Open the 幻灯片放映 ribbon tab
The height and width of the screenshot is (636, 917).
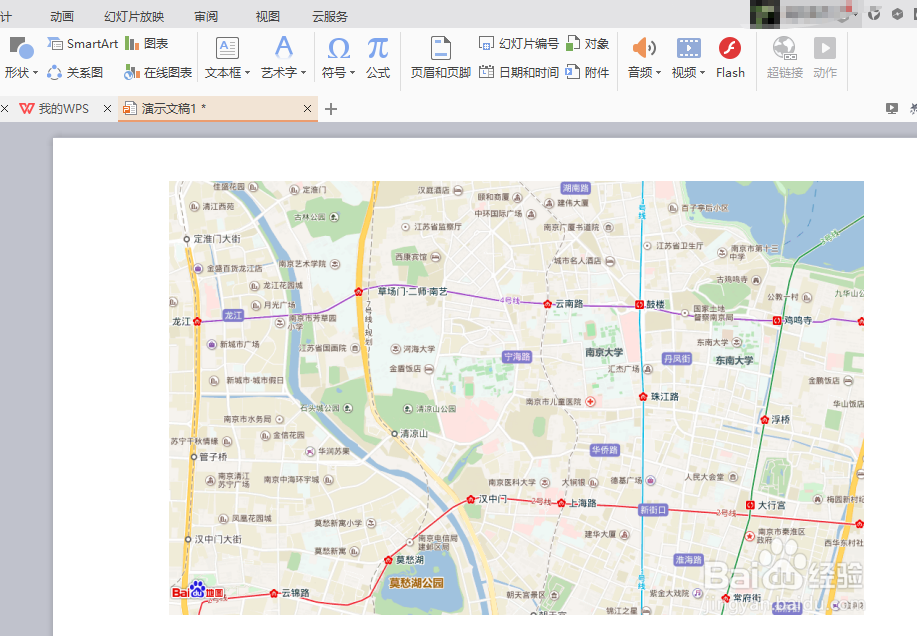[x=134, y=16]
